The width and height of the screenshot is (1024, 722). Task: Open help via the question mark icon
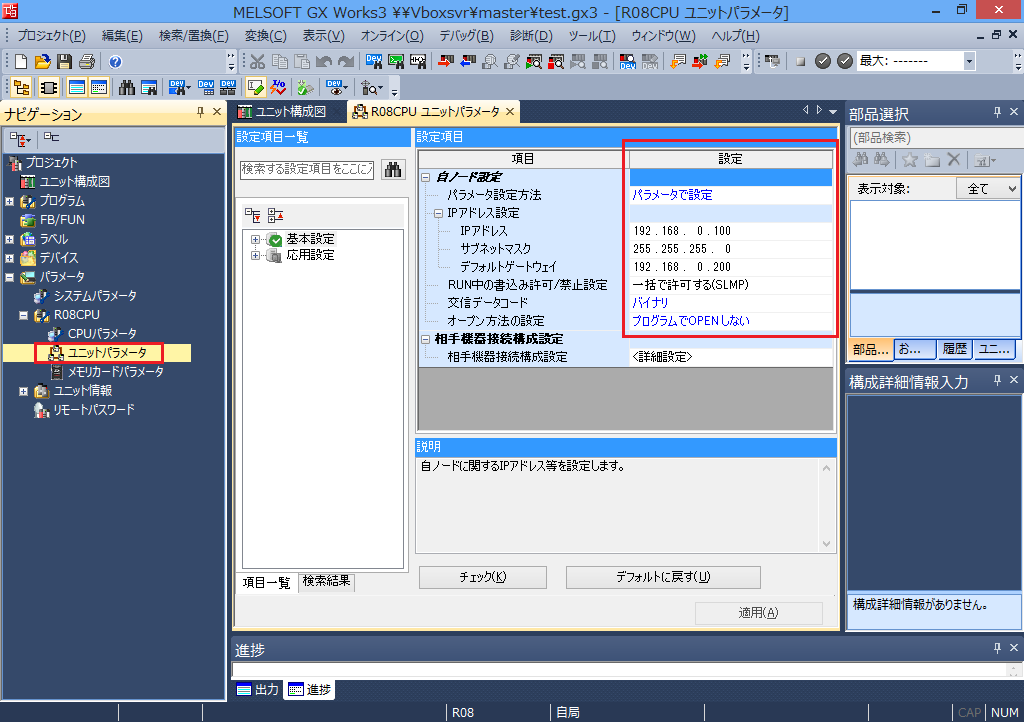point(113,61)
